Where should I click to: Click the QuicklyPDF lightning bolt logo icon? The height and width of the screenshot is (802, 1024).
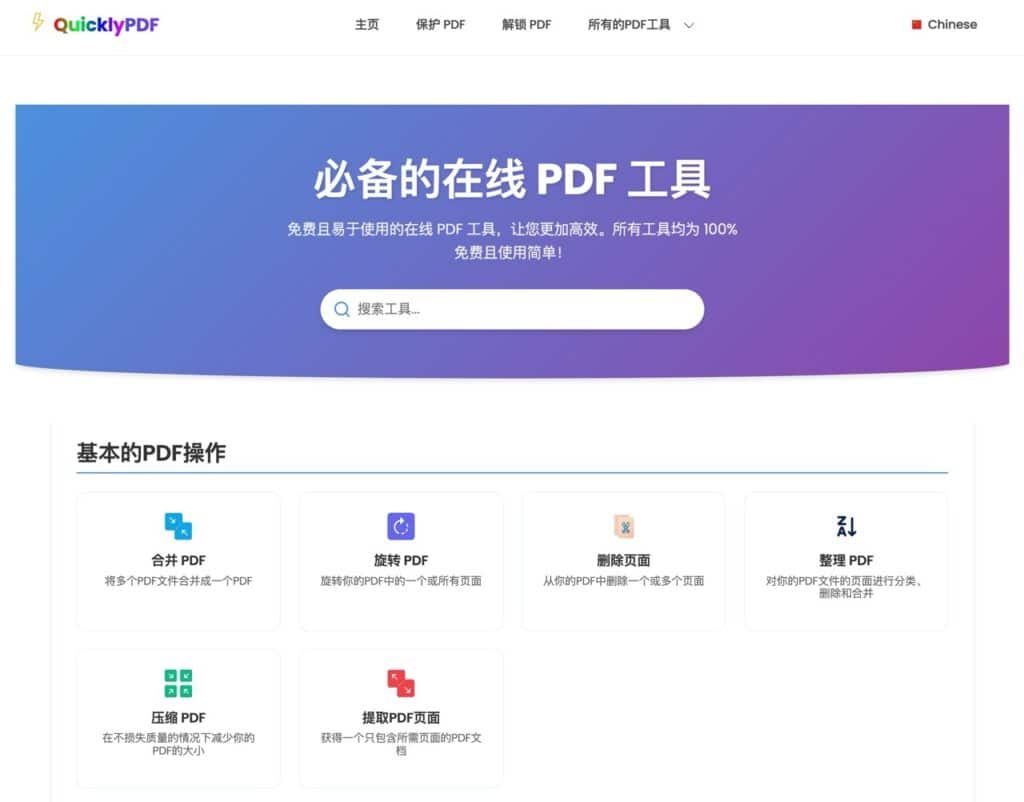pos(38,23)
